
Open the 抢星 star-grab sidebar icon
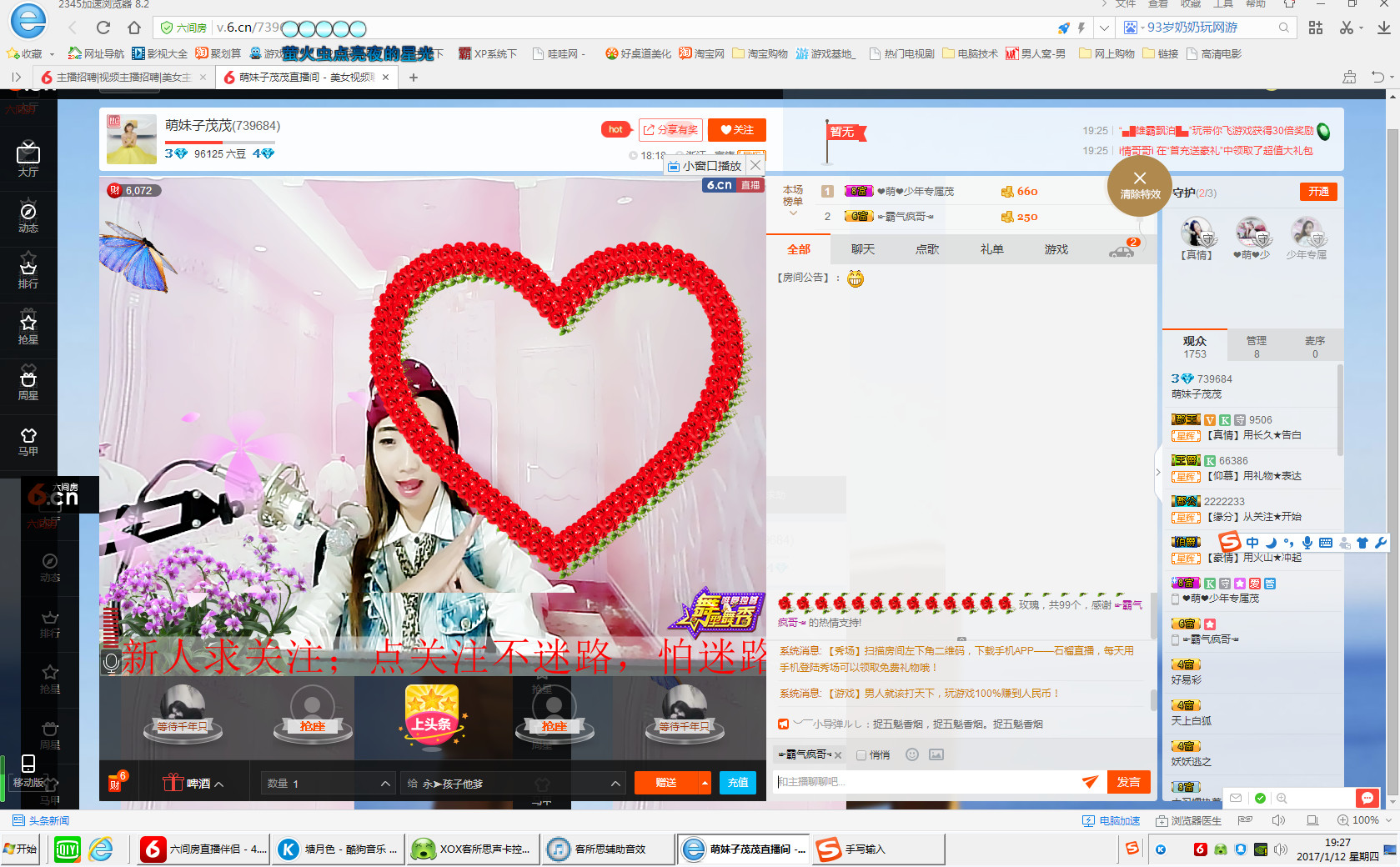[x=28, y=328]
